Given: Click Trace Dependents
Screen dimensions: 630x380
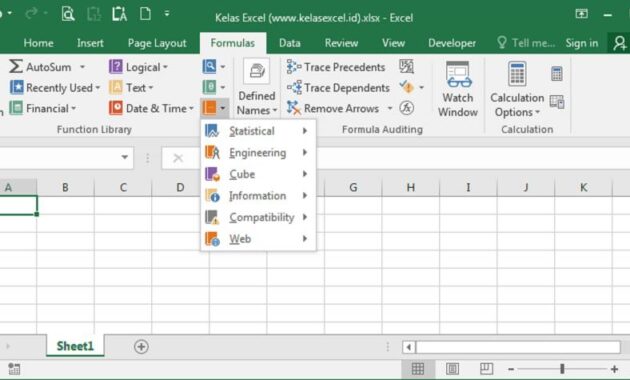Looking at the screenshot, I should tap(338, 88).
